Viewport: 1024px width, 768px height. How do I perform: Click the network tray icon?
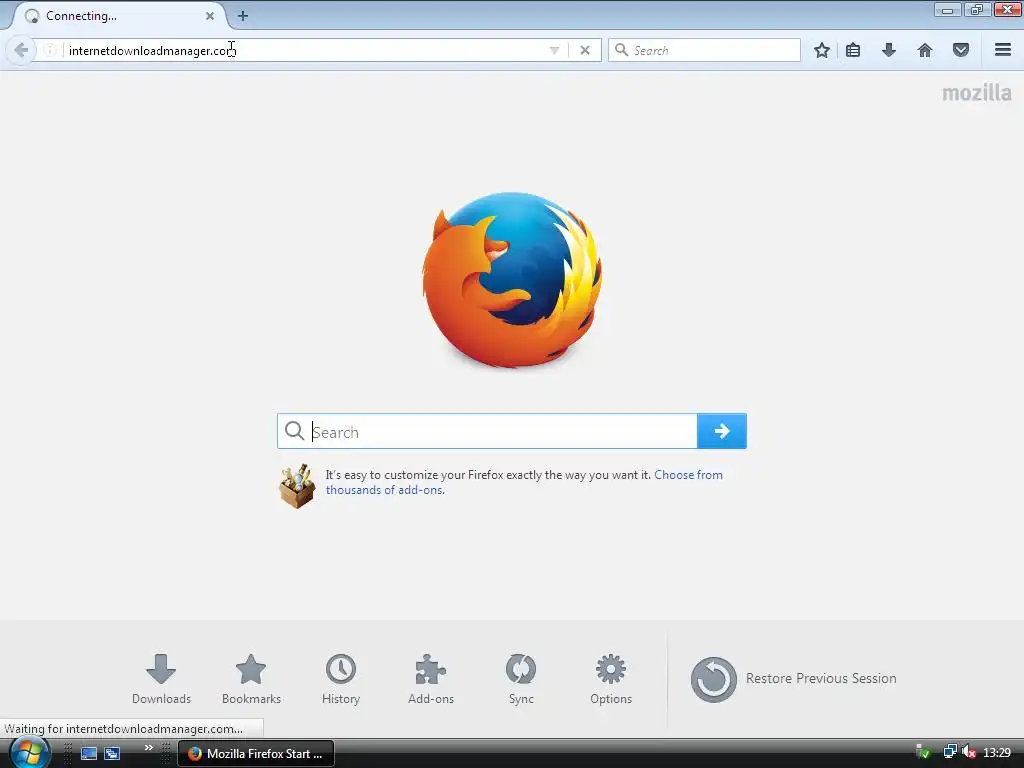(950, 752)
